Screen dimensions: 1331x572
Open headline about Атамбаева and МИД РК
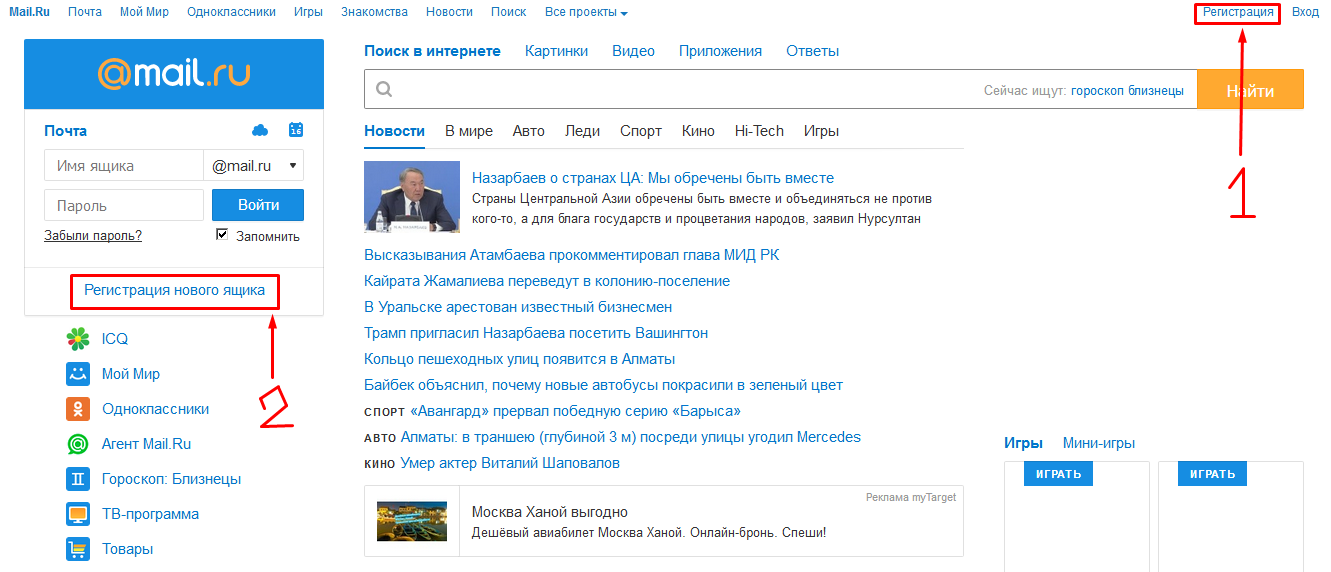click(571, 255)
